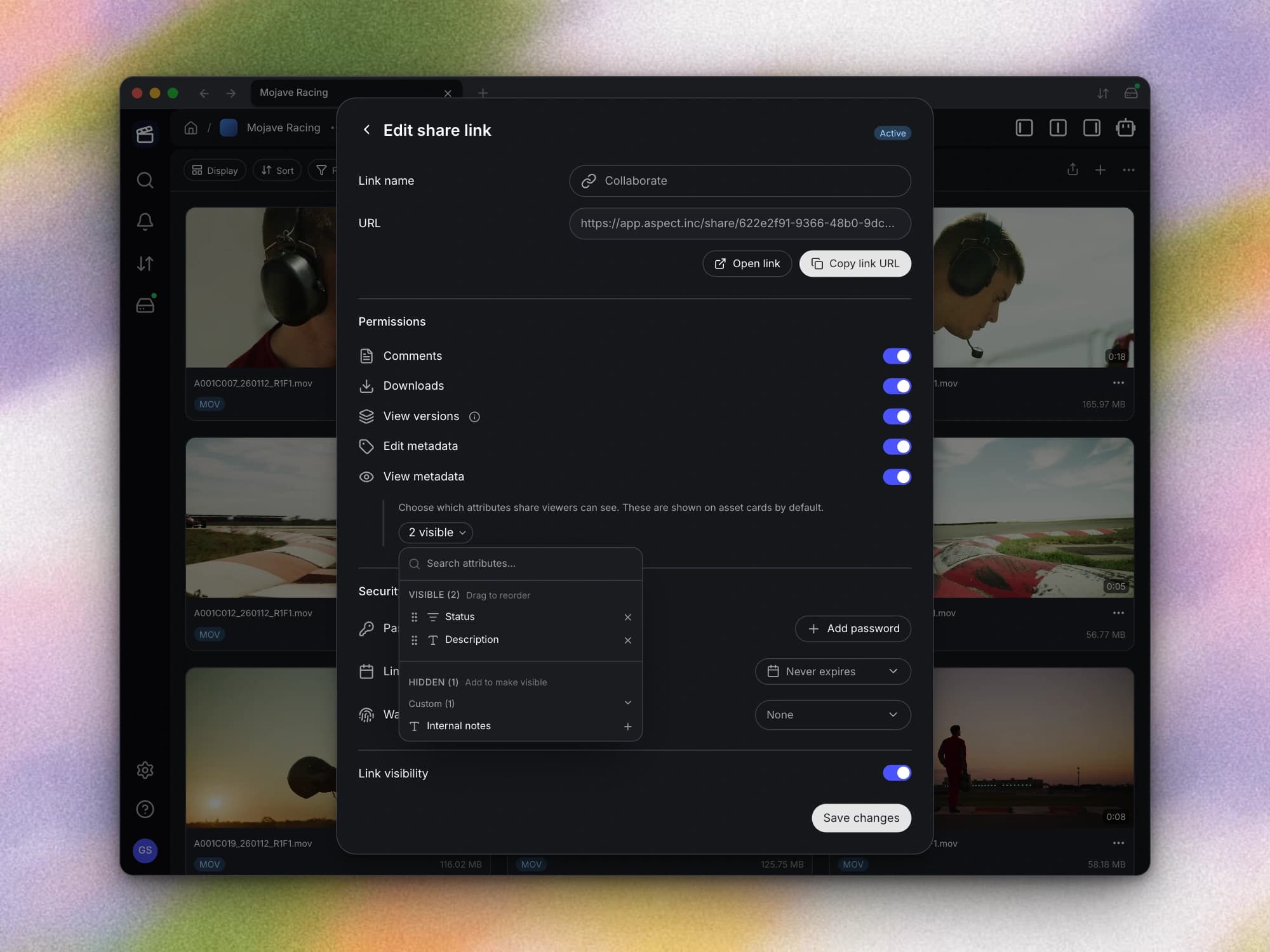Disable the Comments permission toggle
The width and height of the screenshot is (1270, 952).
pyautogui.click(x=897, y=356)
